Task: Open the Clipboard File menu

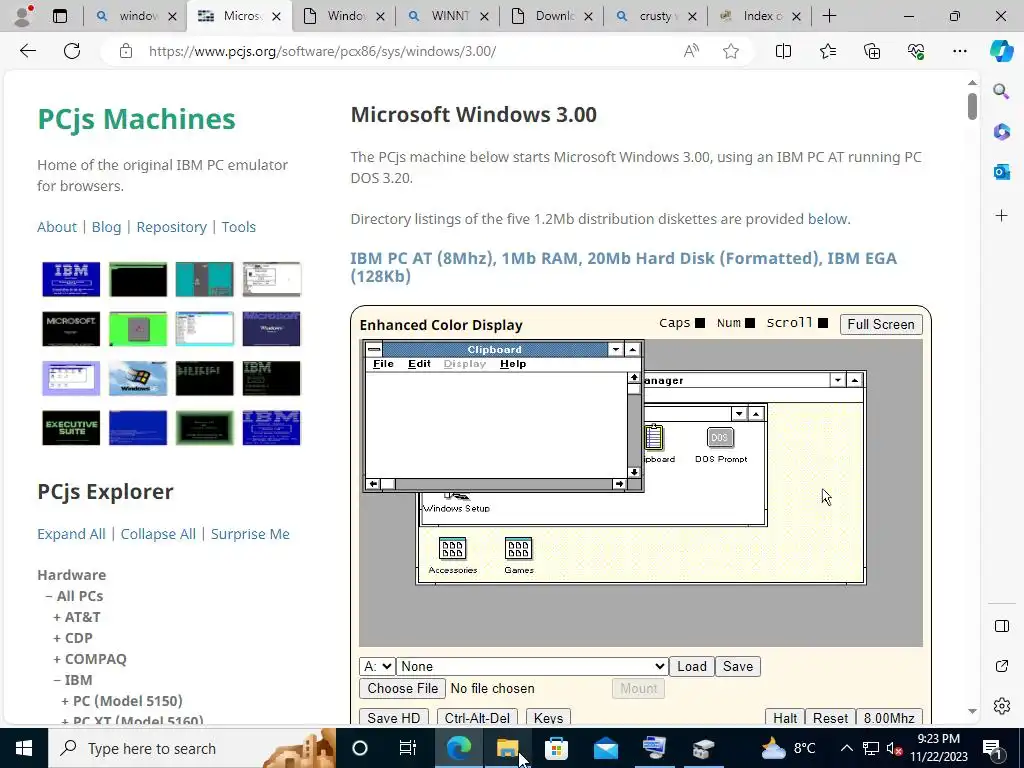Action: pyautogui.click(x=383, y=364)
